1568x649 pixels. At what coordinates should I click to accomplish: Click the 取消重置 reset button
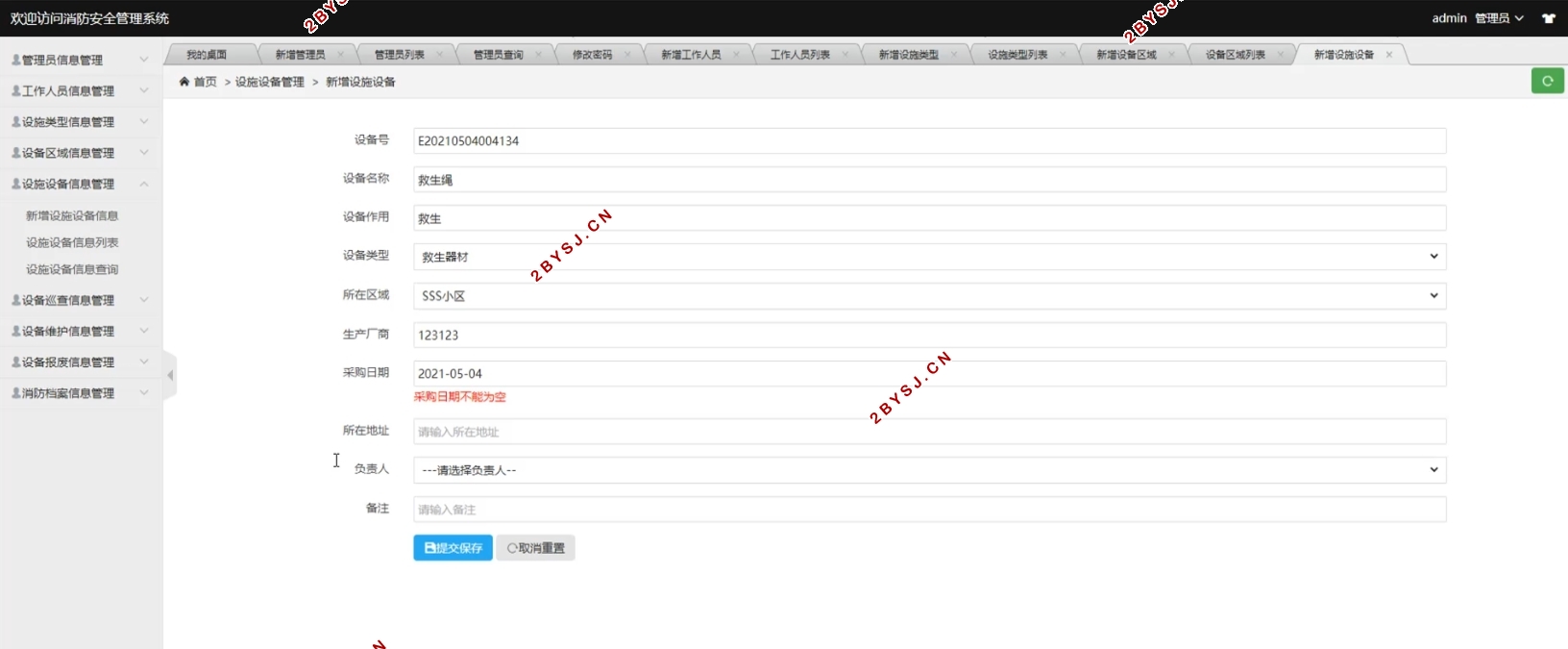click(535, 548)
